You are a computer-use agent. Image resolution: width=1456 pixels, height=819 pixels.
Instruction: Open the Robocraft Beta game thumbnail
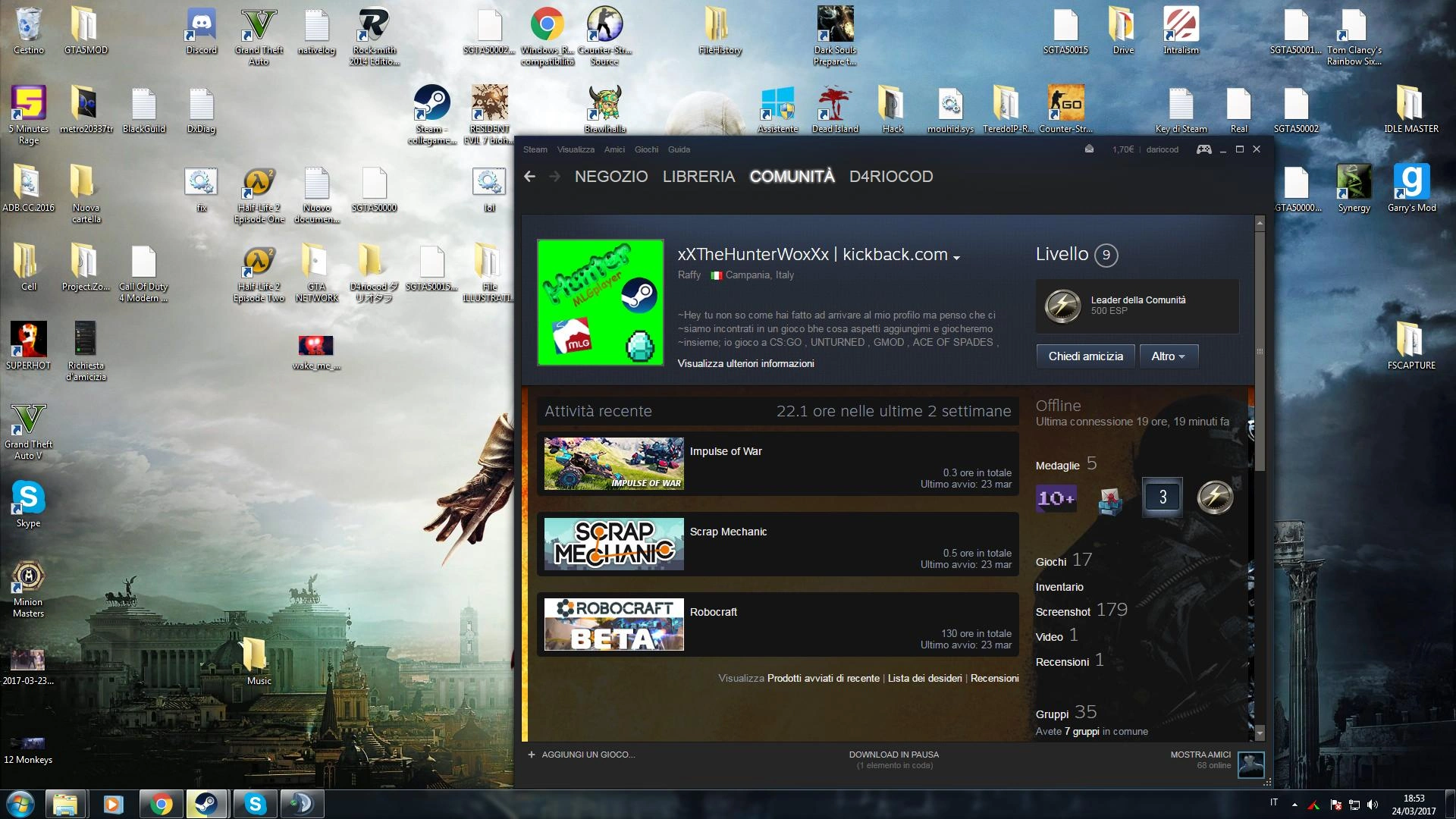click(x=613, y=624)
